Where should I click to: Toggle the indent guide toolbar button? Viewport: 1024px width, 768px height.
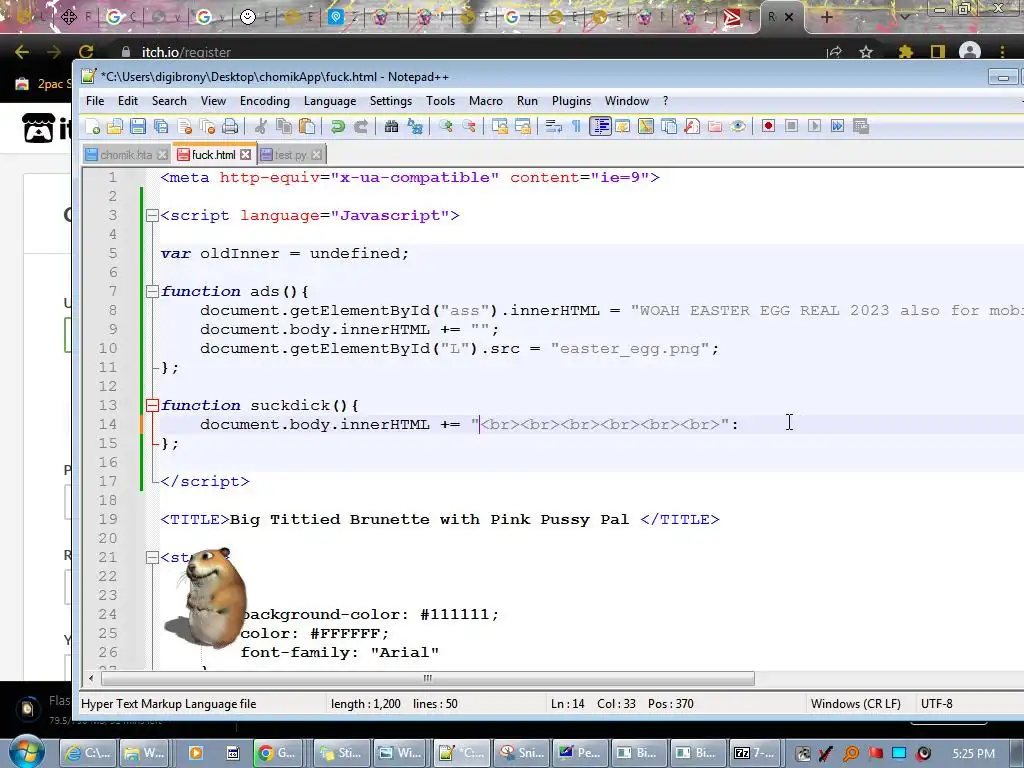600,126
